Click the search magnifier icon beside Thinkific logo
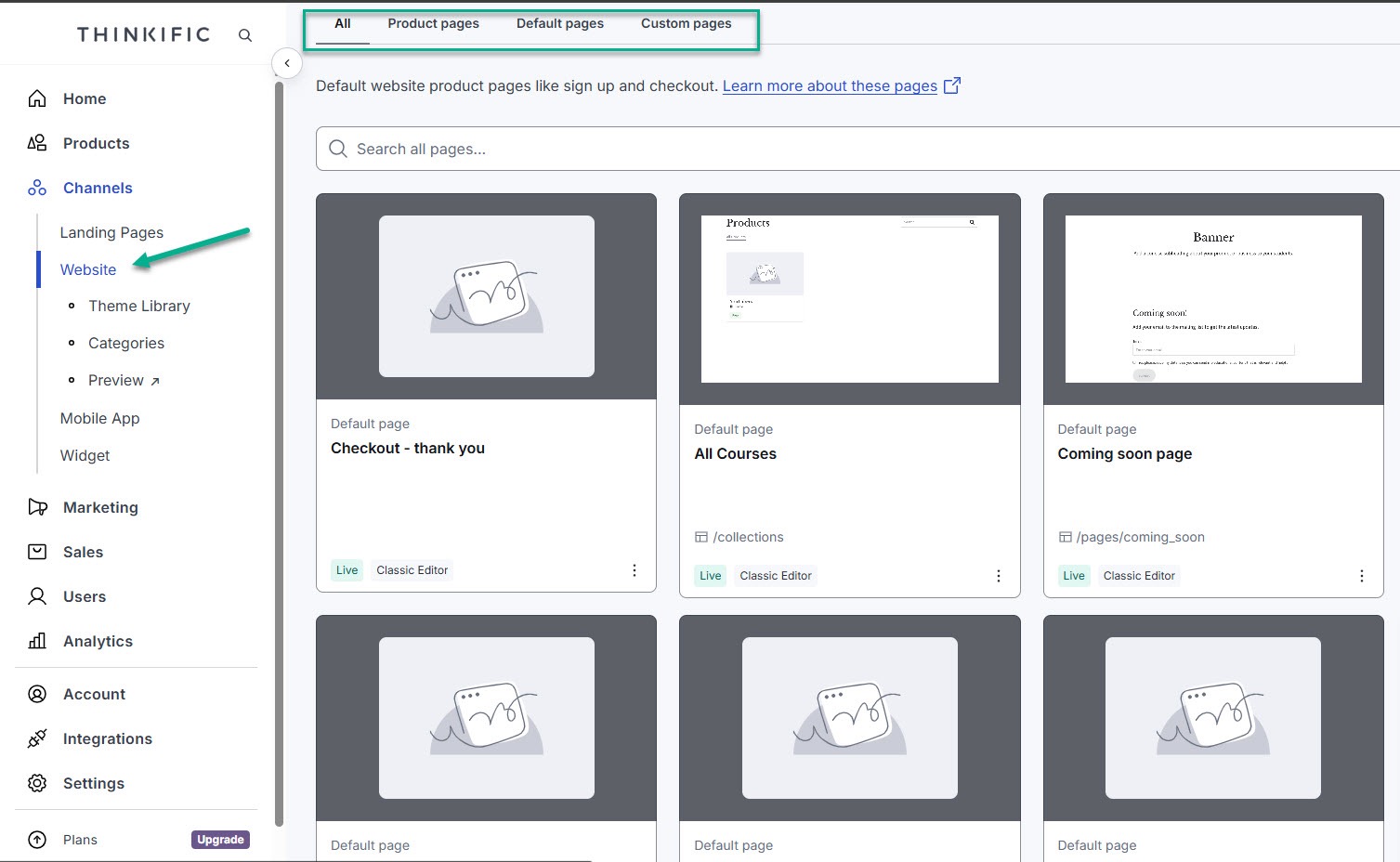 point(245,35)
